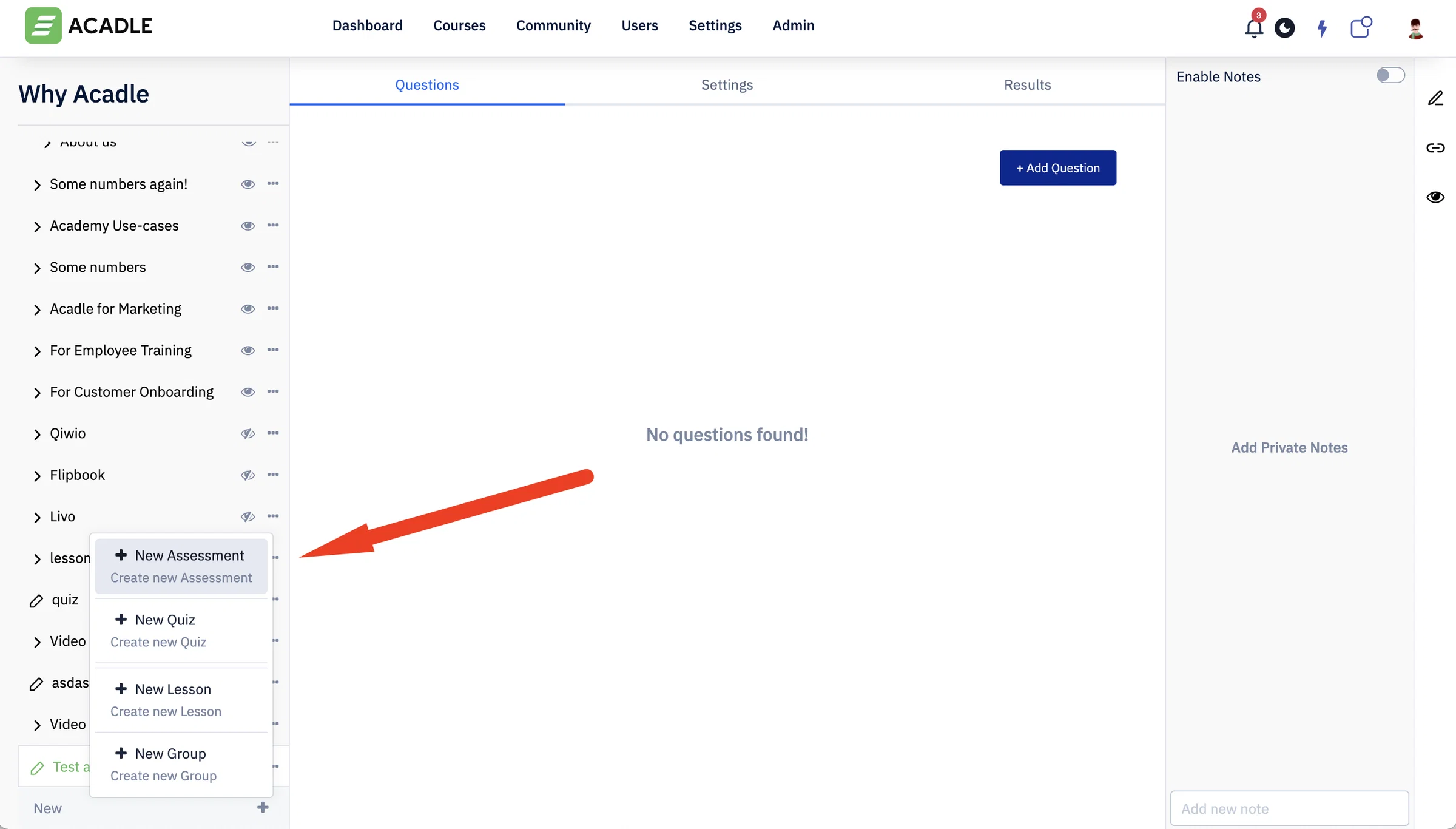Open the user avatar menu
The height and width of the screenshot is (829, 1456).
click(x=1415, y=28)
